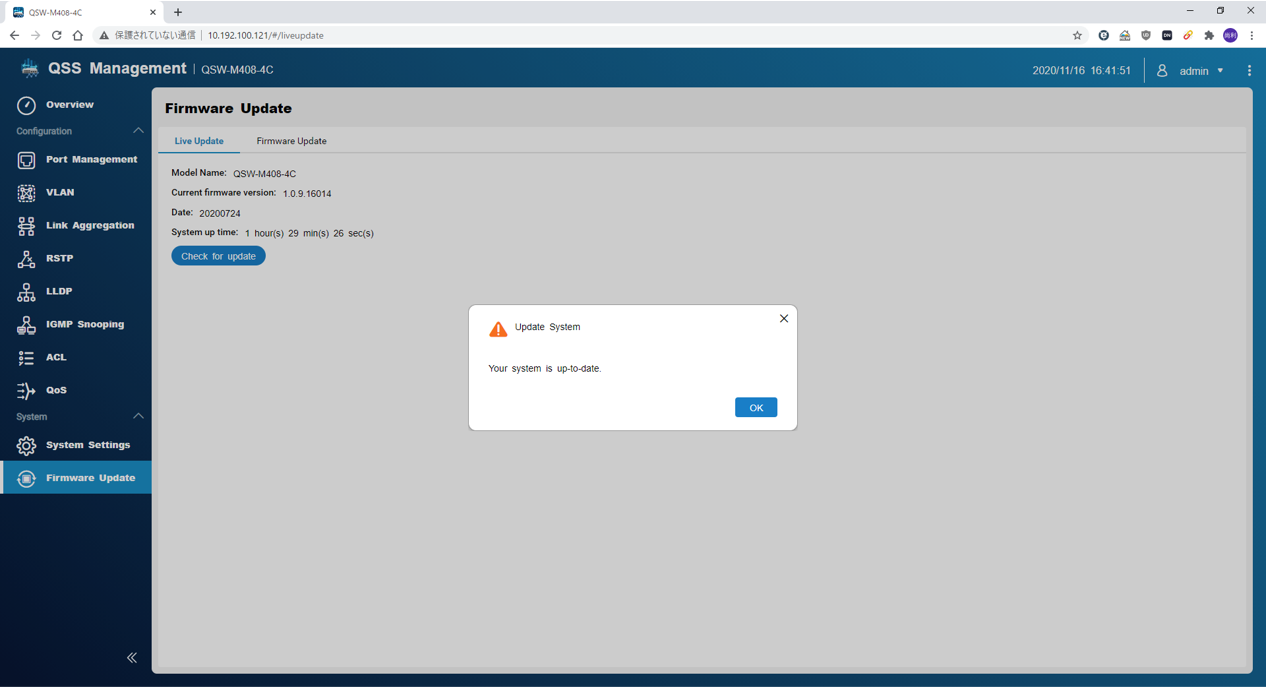The width and height of the screenshot is (1266, 687).
Task: Select the VLAN icon in sidebar
Action: pos(26,193)
